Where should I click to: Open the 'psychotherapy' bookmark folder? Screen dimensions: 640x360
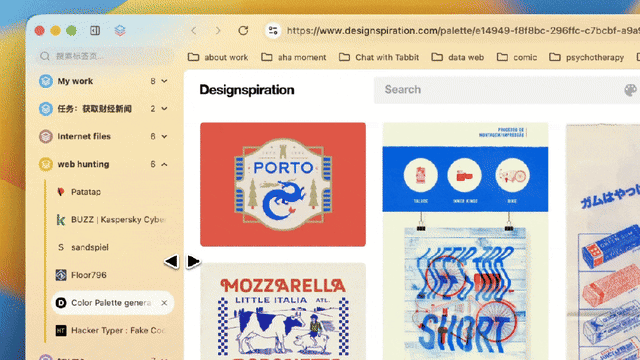coord(587,57)
